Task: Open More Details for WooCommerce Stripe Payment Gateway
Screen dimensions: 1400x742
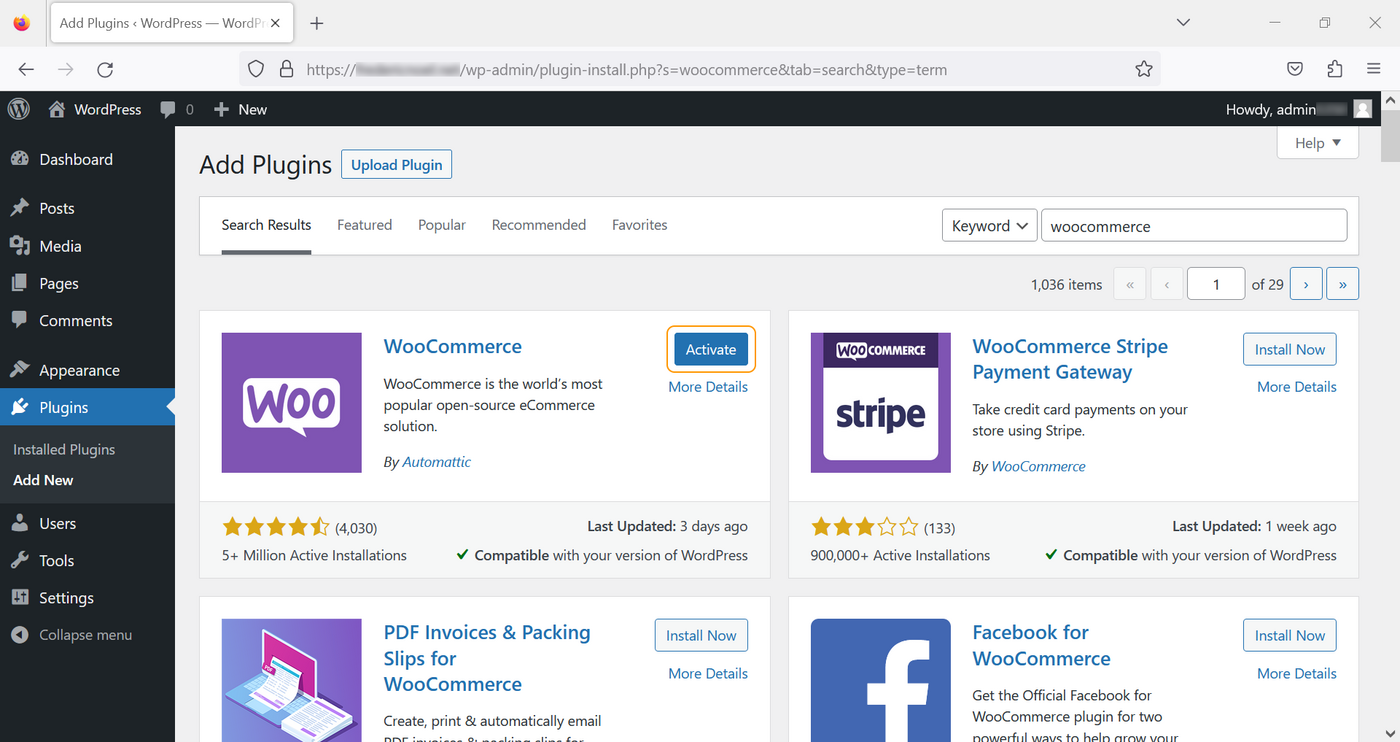Action: (x=1296, y=386)
